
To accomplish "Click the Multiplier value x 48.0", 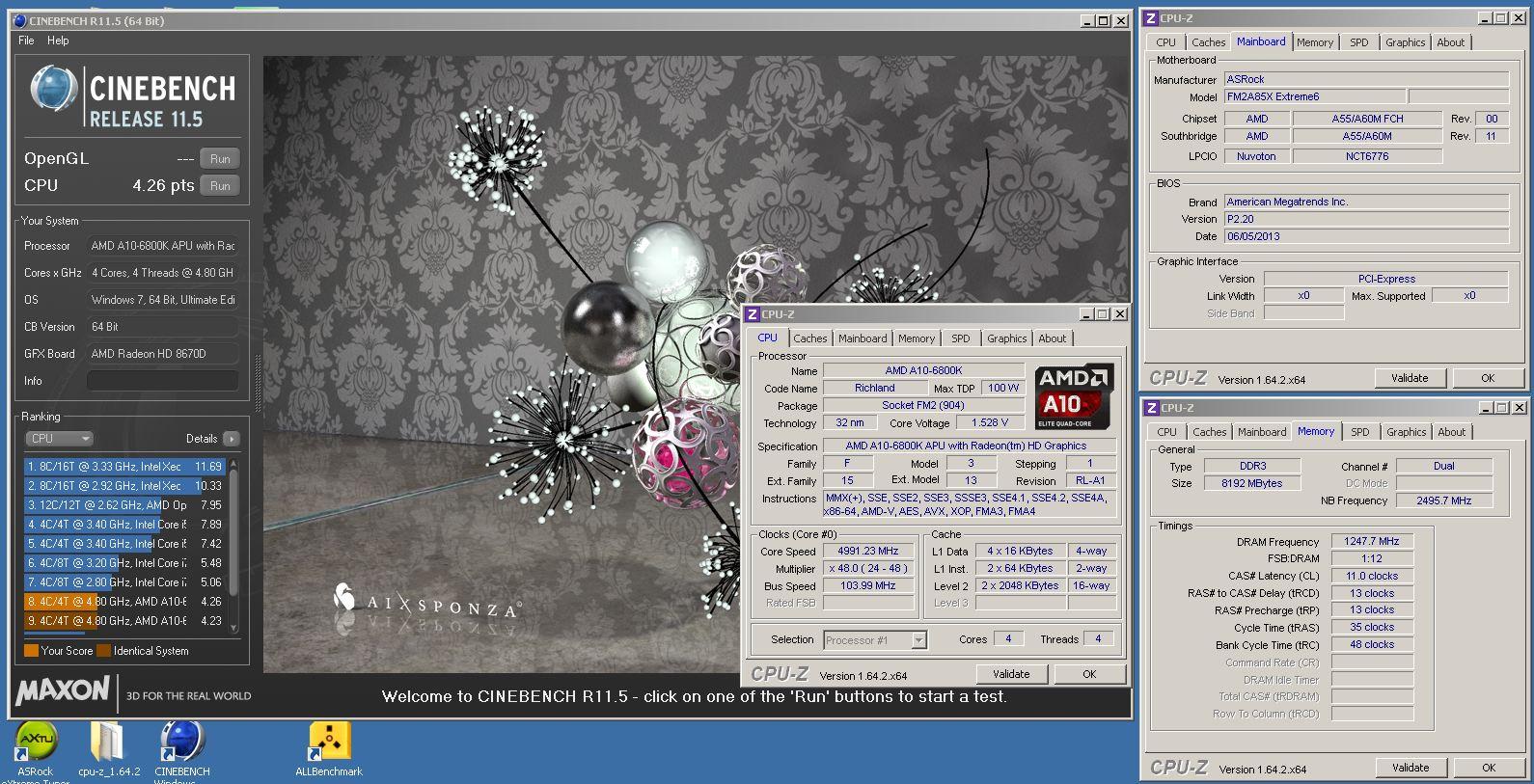I will coord(868,569).
